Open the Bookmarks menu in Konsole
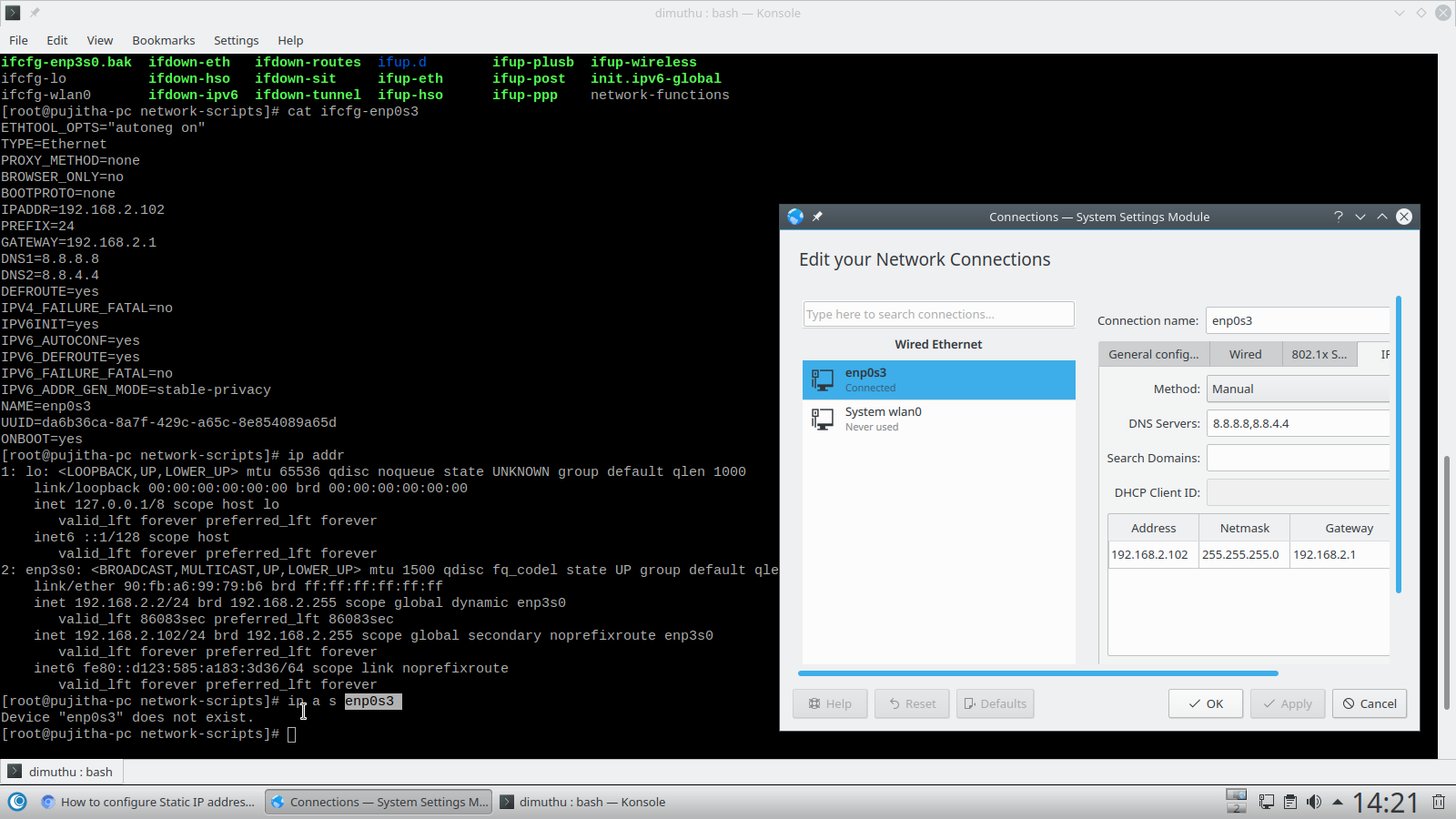 click(x=164, y=40)
